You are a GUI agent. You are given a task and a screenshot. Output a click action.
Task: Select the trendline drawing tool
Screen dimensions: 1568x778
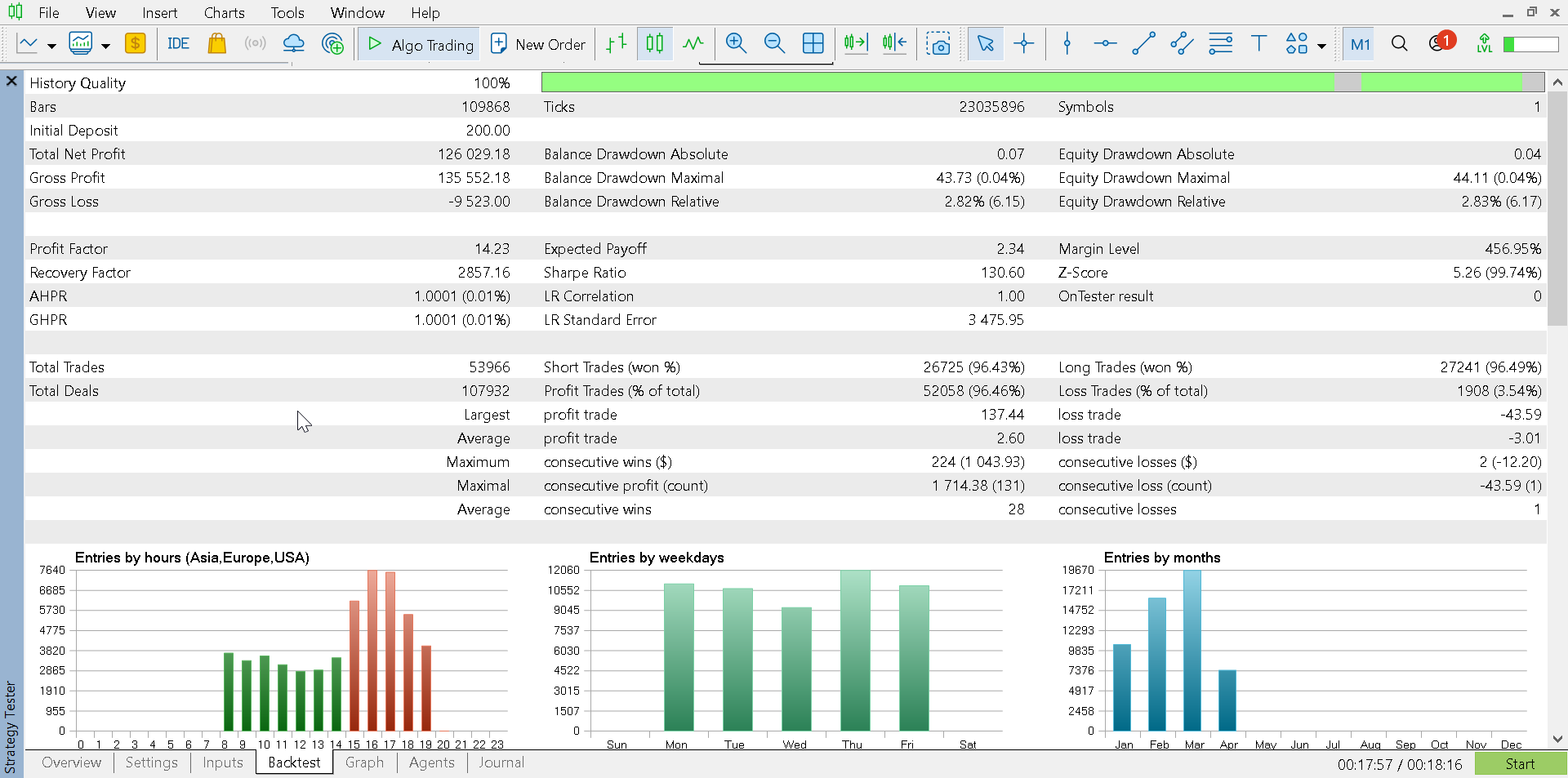click(x=1143, y=44)
